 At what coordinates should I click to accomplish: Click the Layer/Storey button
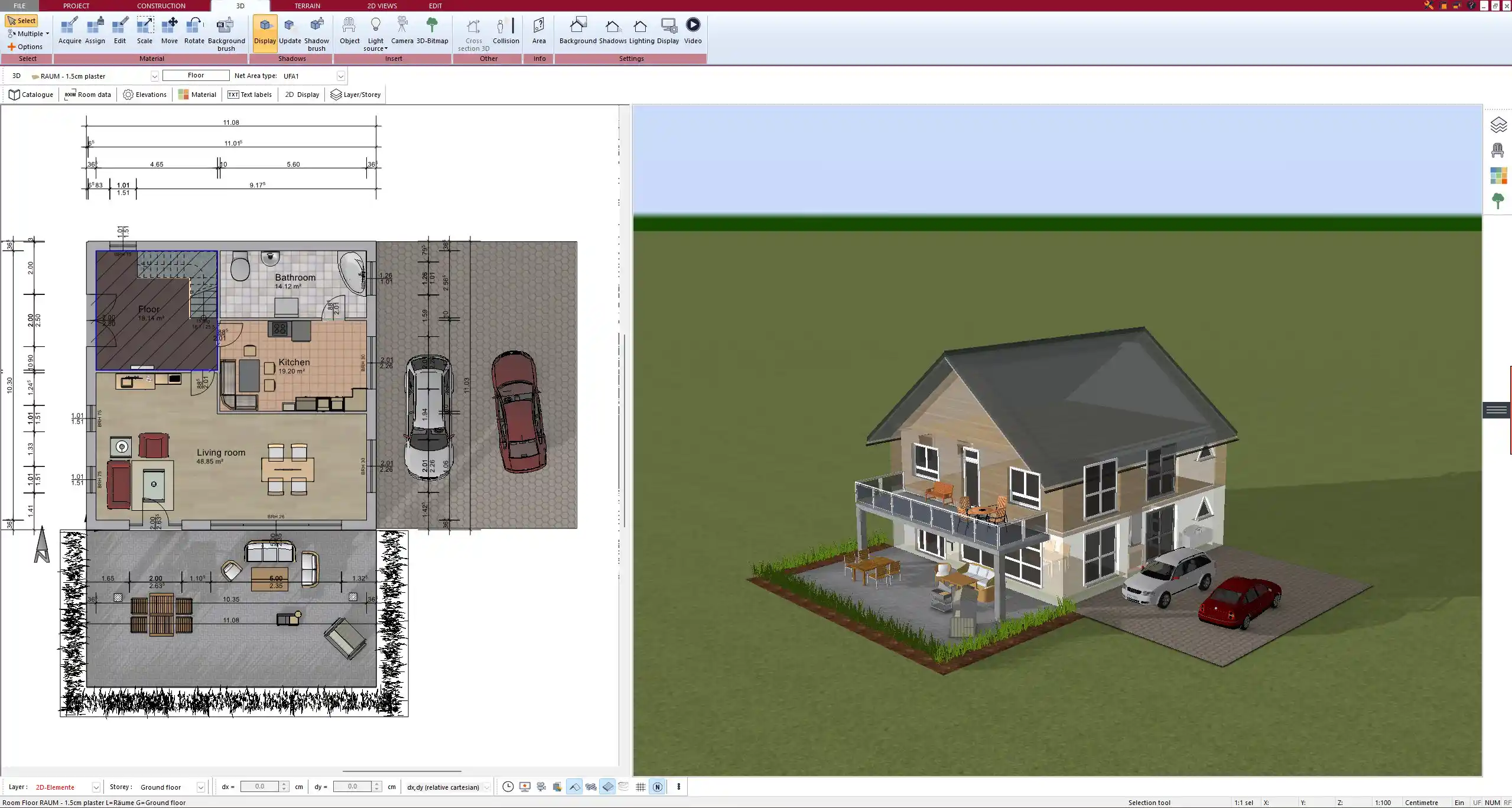[355, 95]
